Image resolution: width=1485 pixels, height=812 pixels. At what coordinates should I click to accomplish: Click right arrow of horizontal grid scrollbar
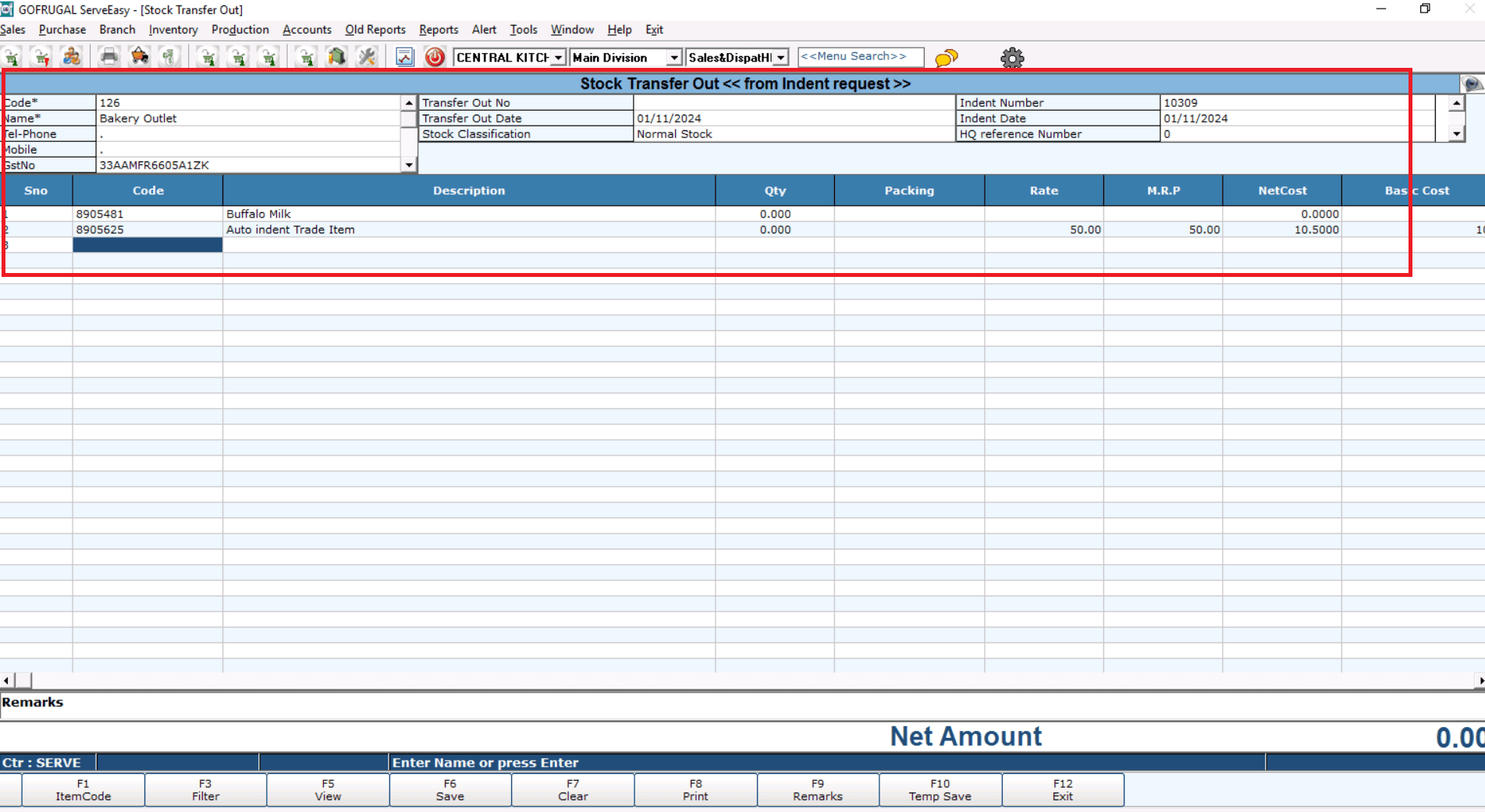point(1480,681)
